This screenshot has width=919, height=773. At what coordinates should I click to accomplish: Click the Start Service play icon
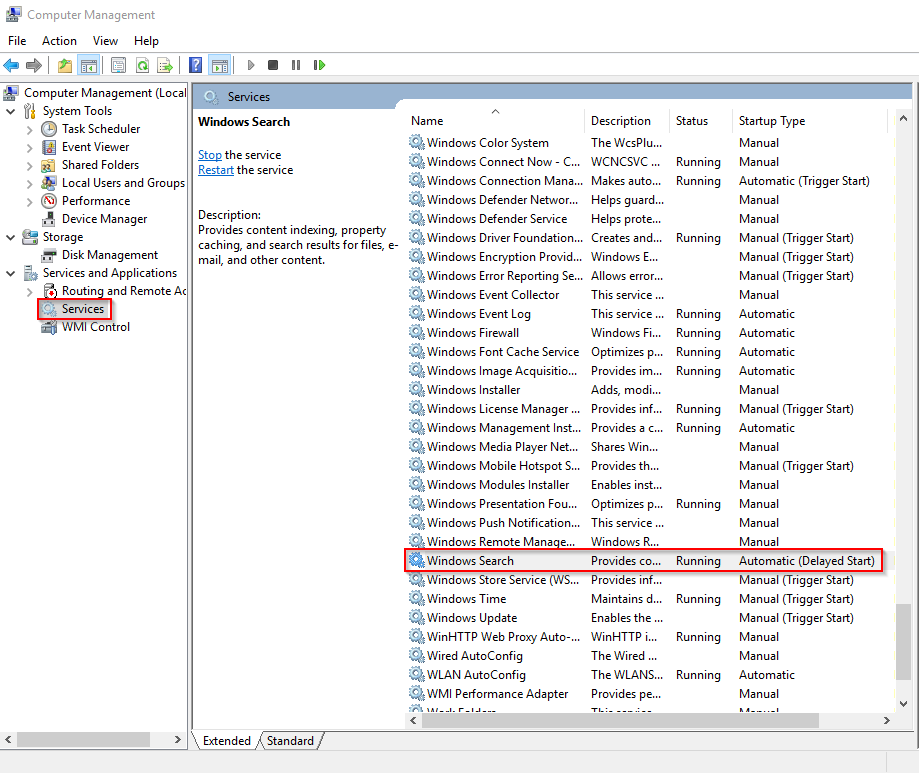point(251,65)
